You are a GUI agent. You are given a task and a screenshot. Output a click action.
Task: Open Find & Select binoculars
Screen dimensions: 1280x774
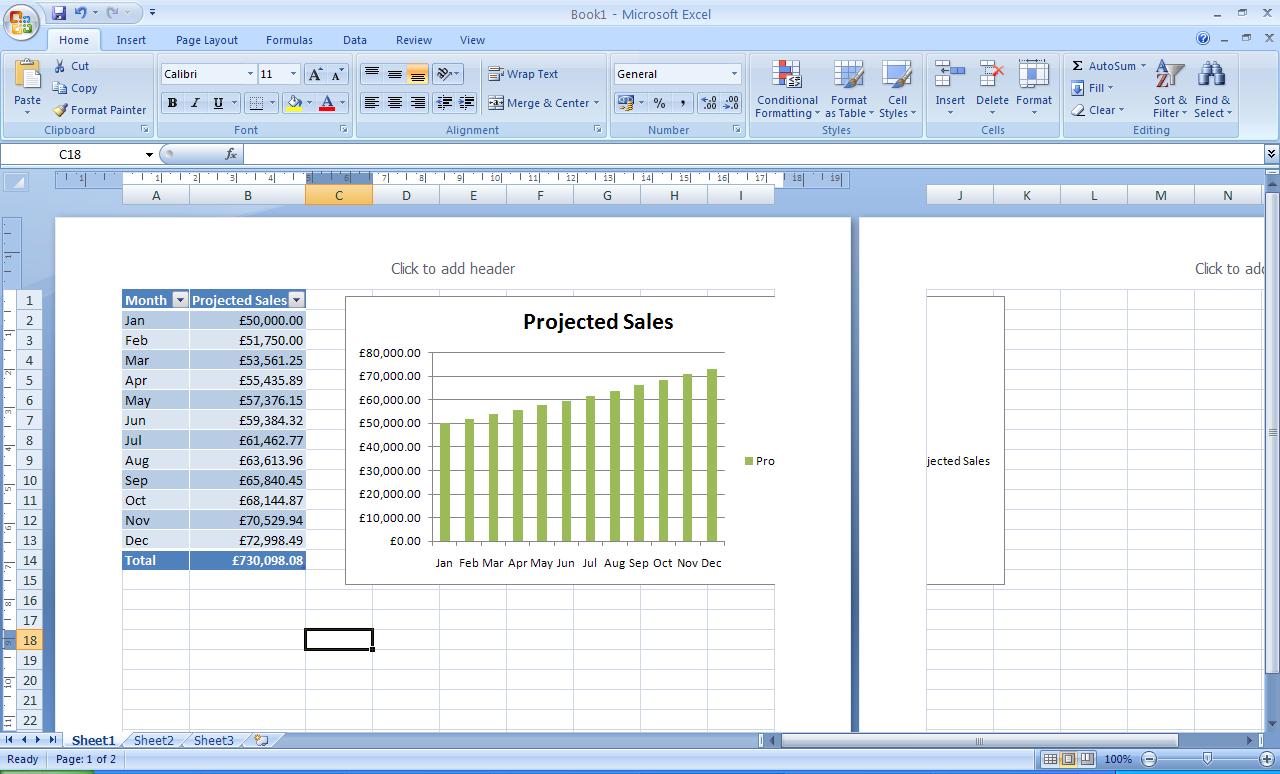point(1211,90)
